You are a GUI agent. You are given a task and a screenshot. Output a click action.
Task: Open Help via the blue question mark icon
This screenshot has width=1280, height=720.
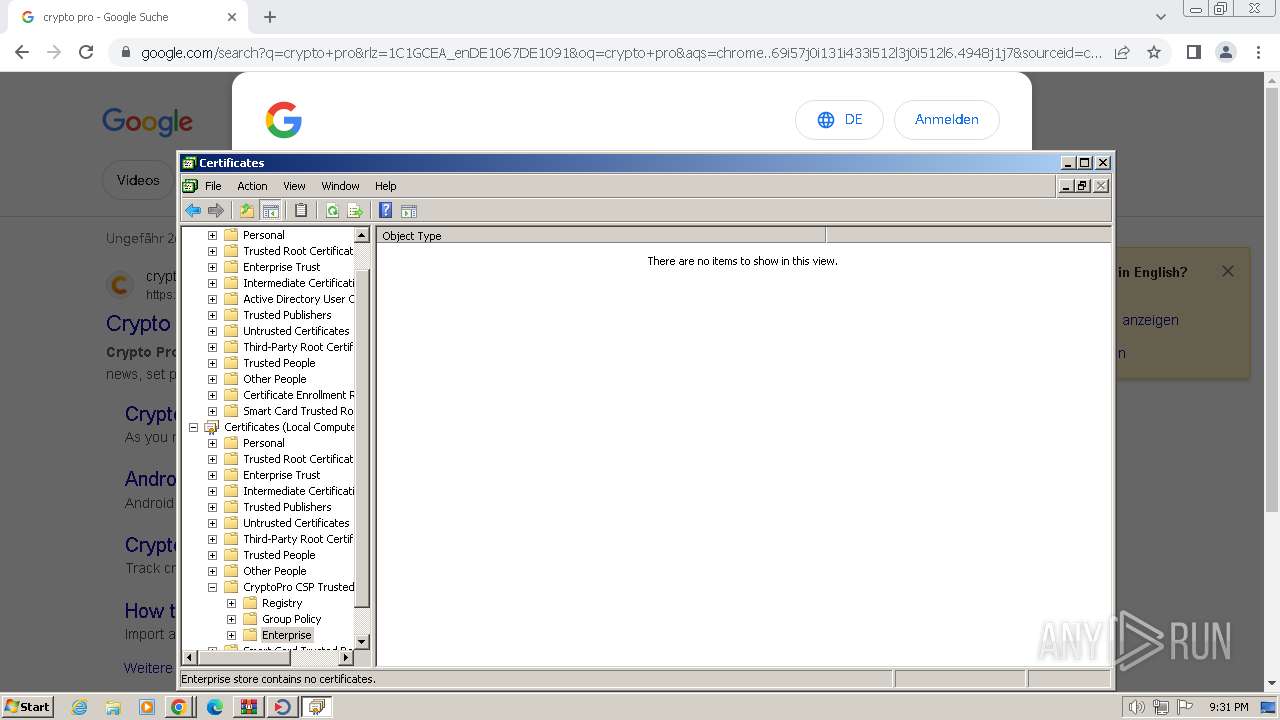click(385, 210)
